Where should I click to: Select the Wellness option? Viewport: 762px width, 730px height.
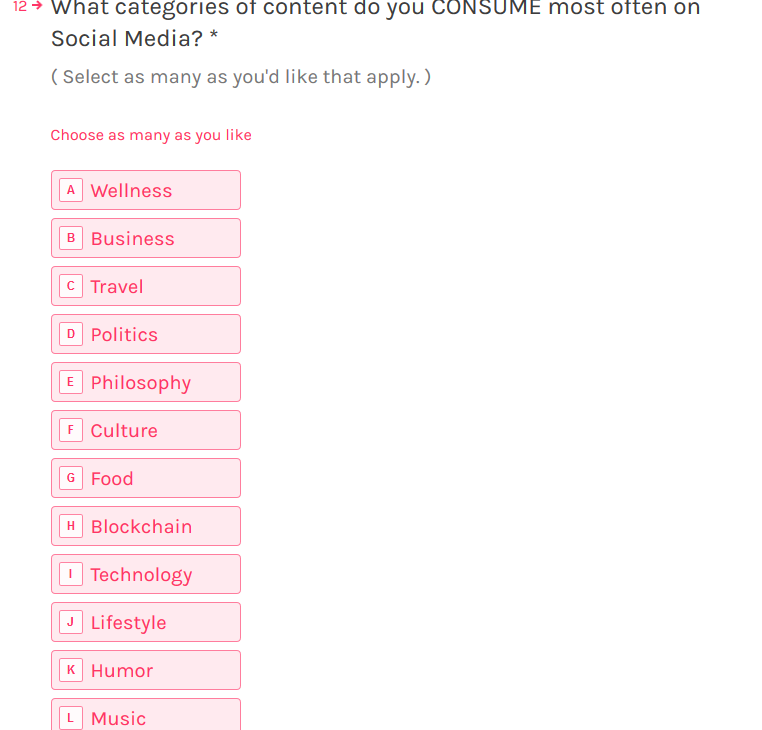click(146, 190)
